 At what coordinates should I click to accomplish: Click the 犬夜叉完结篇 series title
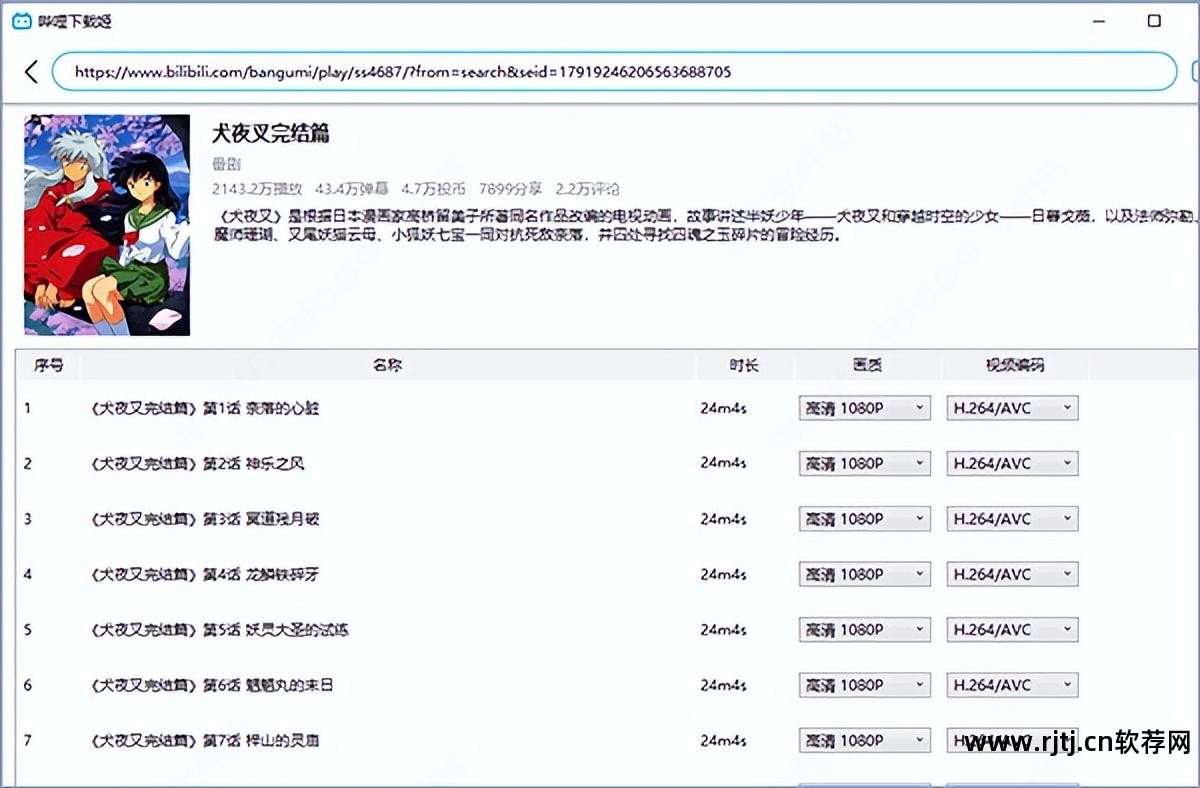(x=270, y=133)
